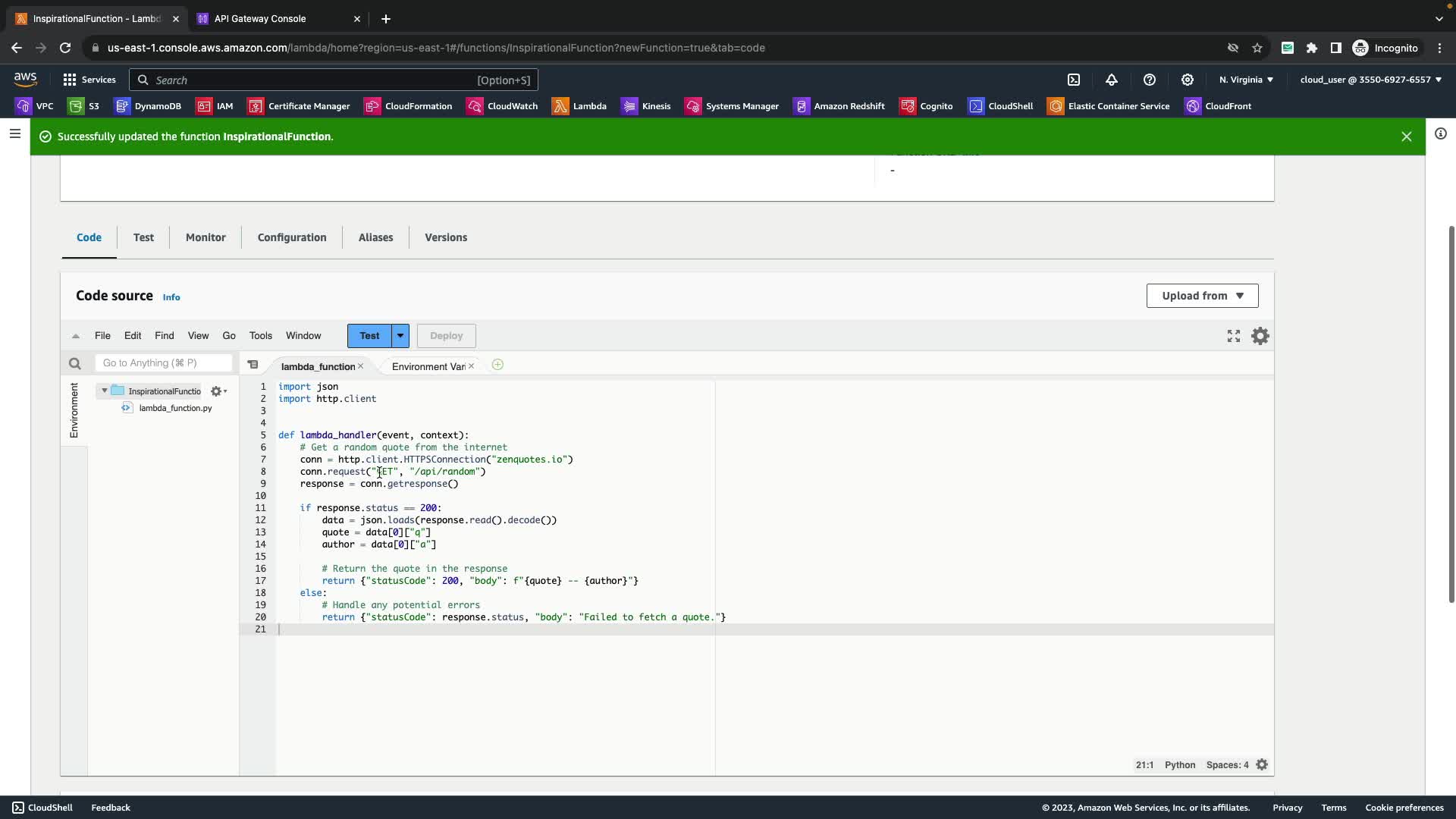1456x819 pixels.
Task: Expand the Test button dropdown arrow
Action: coord(400,336)
